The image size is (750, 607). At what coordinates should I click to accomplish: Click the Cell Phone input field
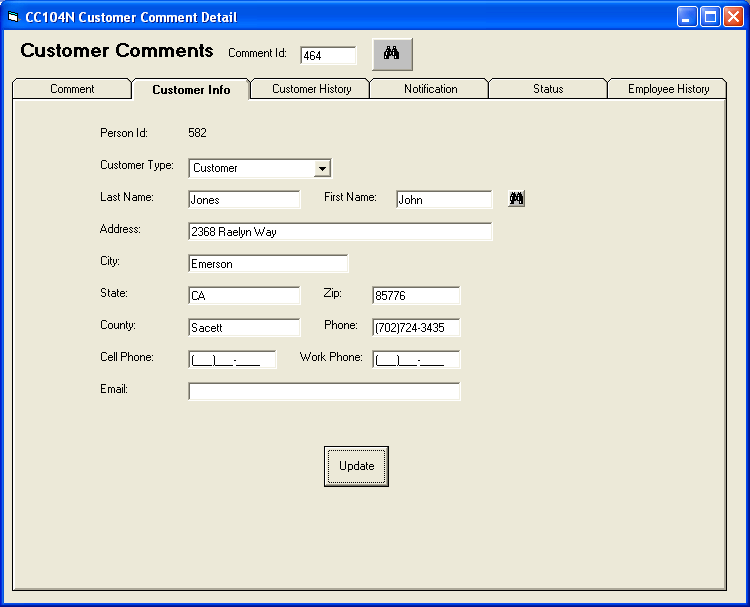pyautogui.click(x=232, y=360)
